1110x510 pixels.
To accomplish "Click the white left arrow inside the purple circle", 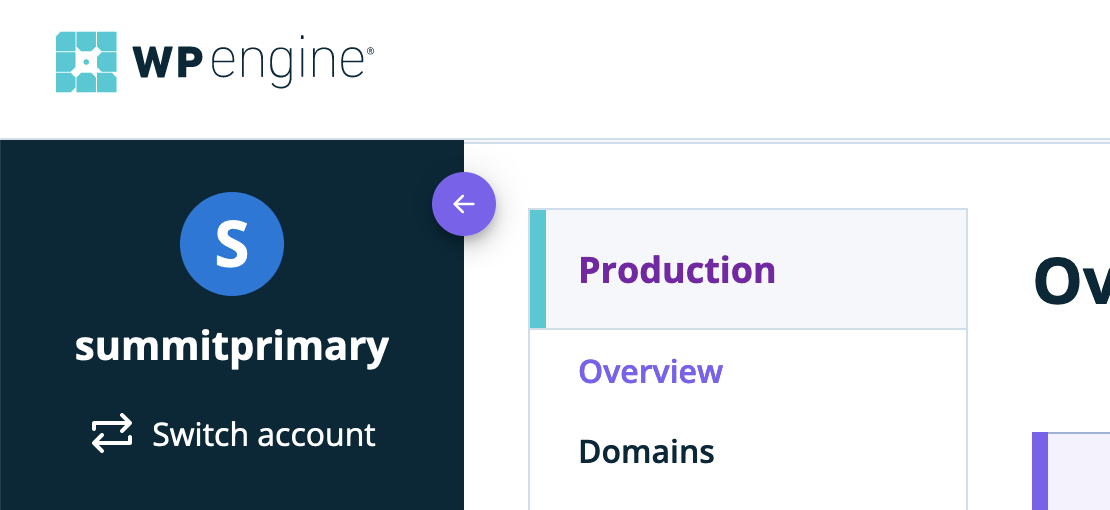I will pos(464,204).
